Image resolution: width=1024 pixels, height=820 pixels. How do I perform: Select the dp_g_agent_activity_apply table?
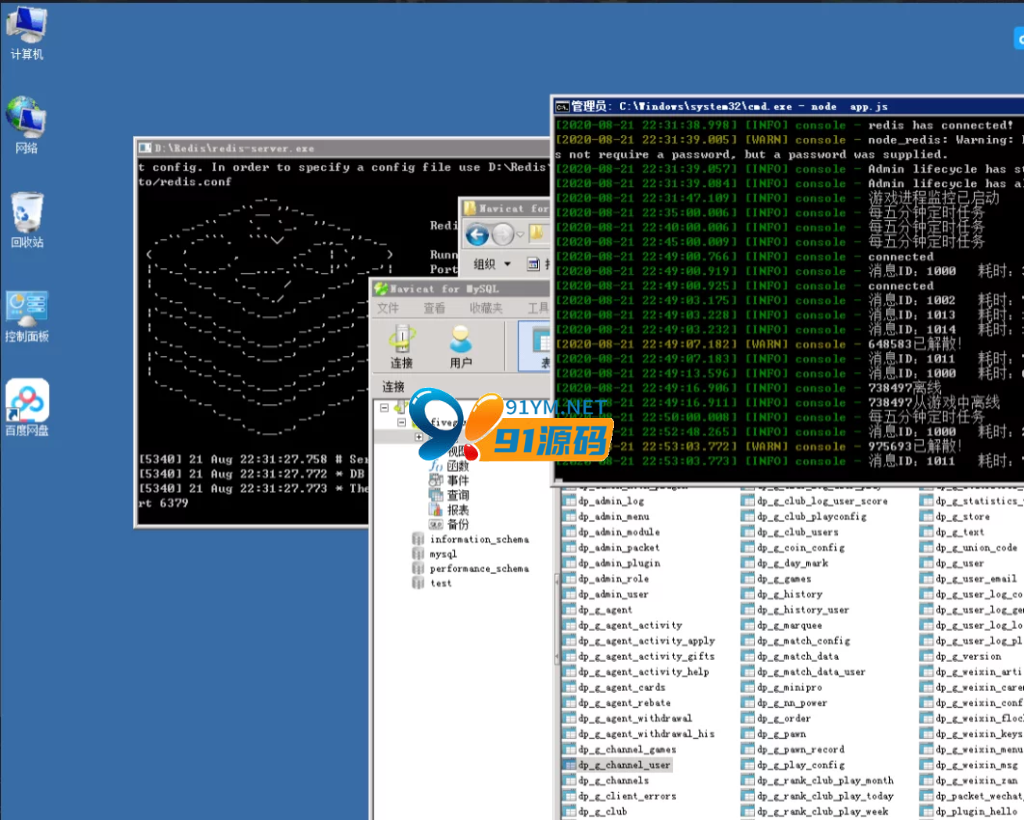pyautogui.click(x=646, y=641)
